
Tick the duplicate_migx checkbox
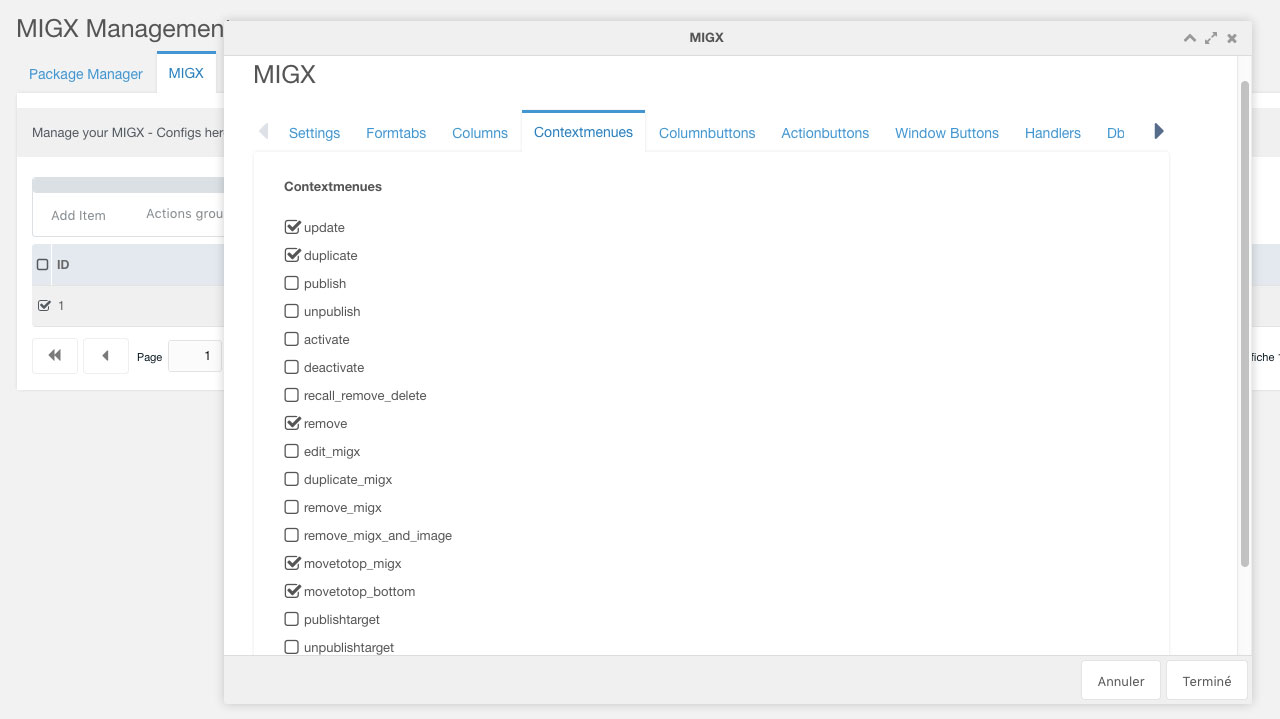pos(292,479)
